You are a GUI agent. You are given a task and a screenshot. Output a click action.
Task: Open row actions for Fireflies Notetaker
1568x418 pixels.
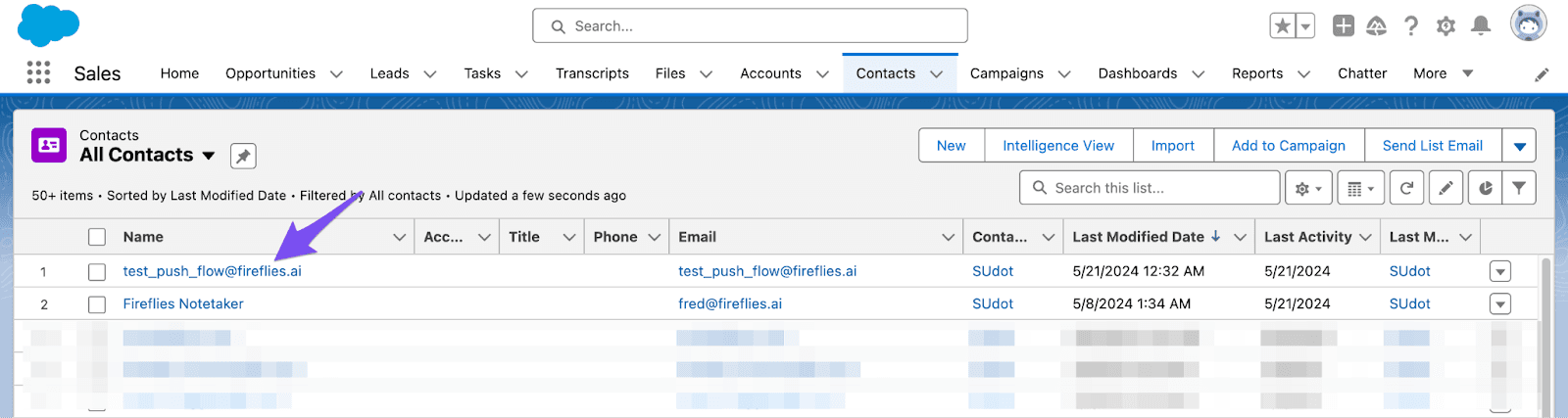coord(1499,304)
